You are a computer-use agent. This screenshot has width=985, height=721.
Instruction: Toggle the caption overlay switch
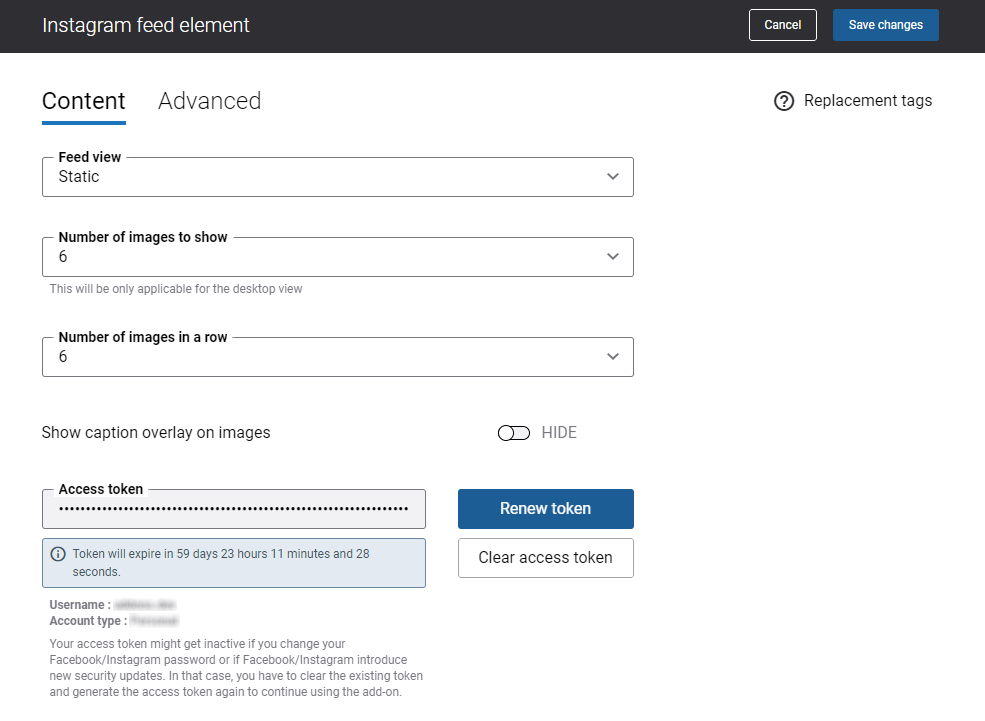514,433
